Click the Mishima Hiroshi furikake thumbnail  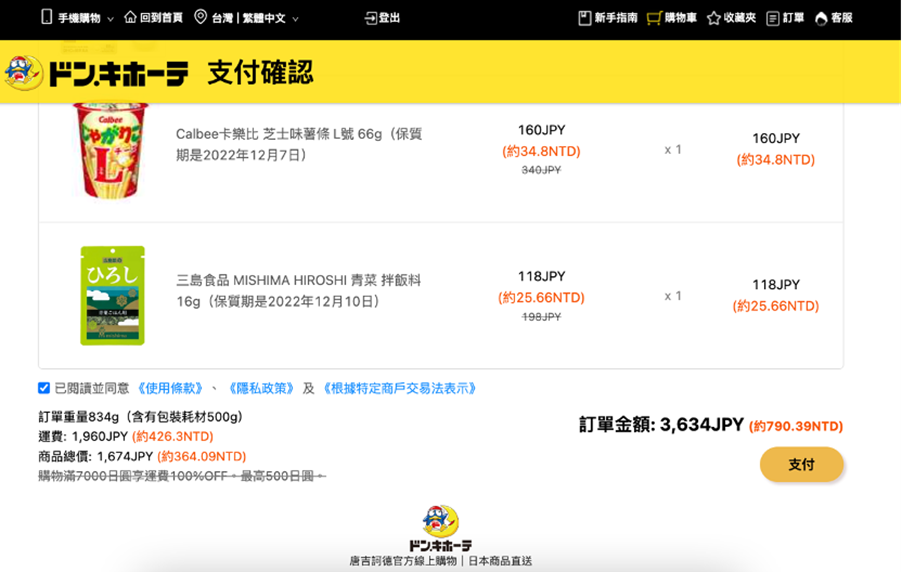click(113, 296)
